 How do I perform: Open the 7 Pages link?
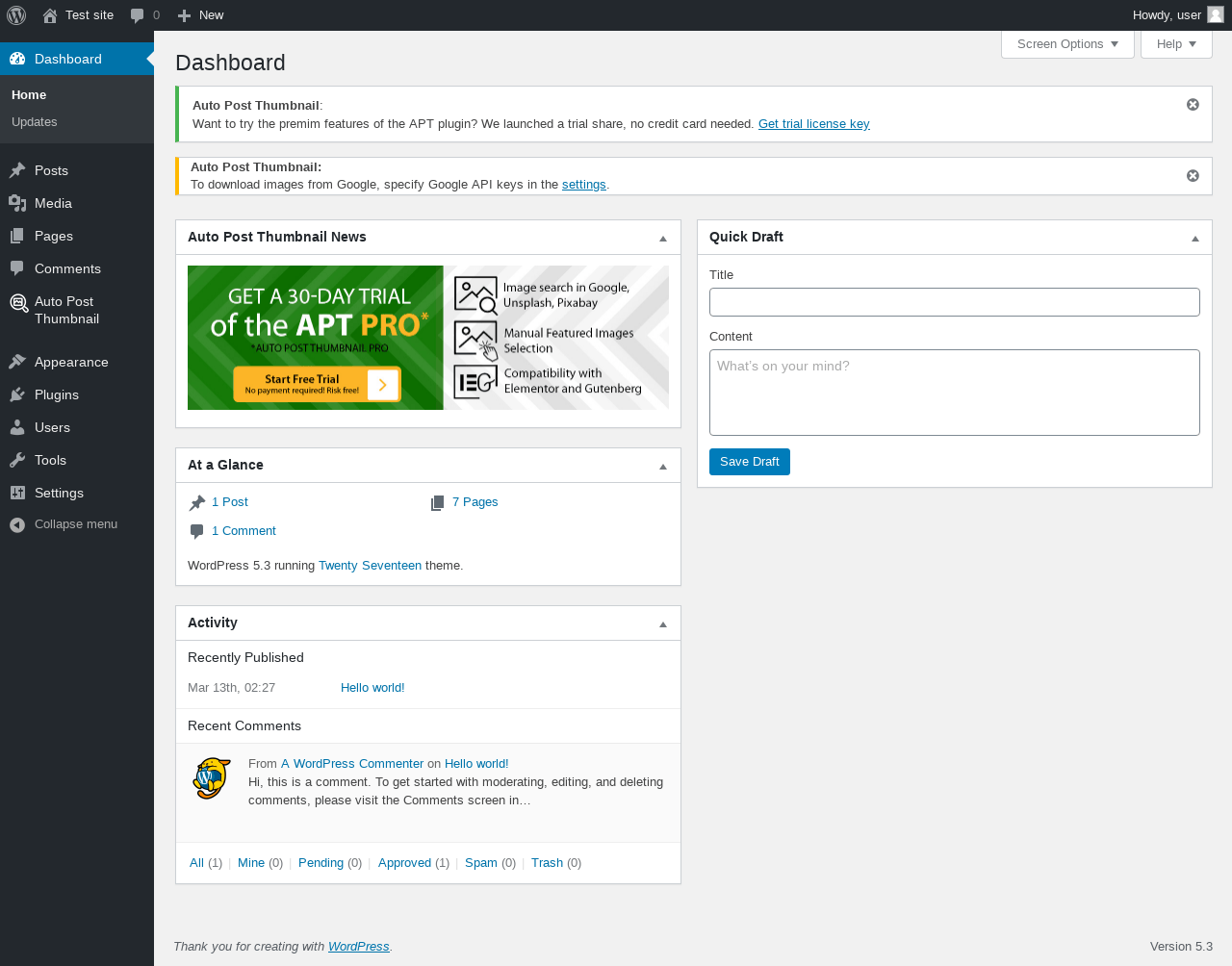tap(475, 502)
